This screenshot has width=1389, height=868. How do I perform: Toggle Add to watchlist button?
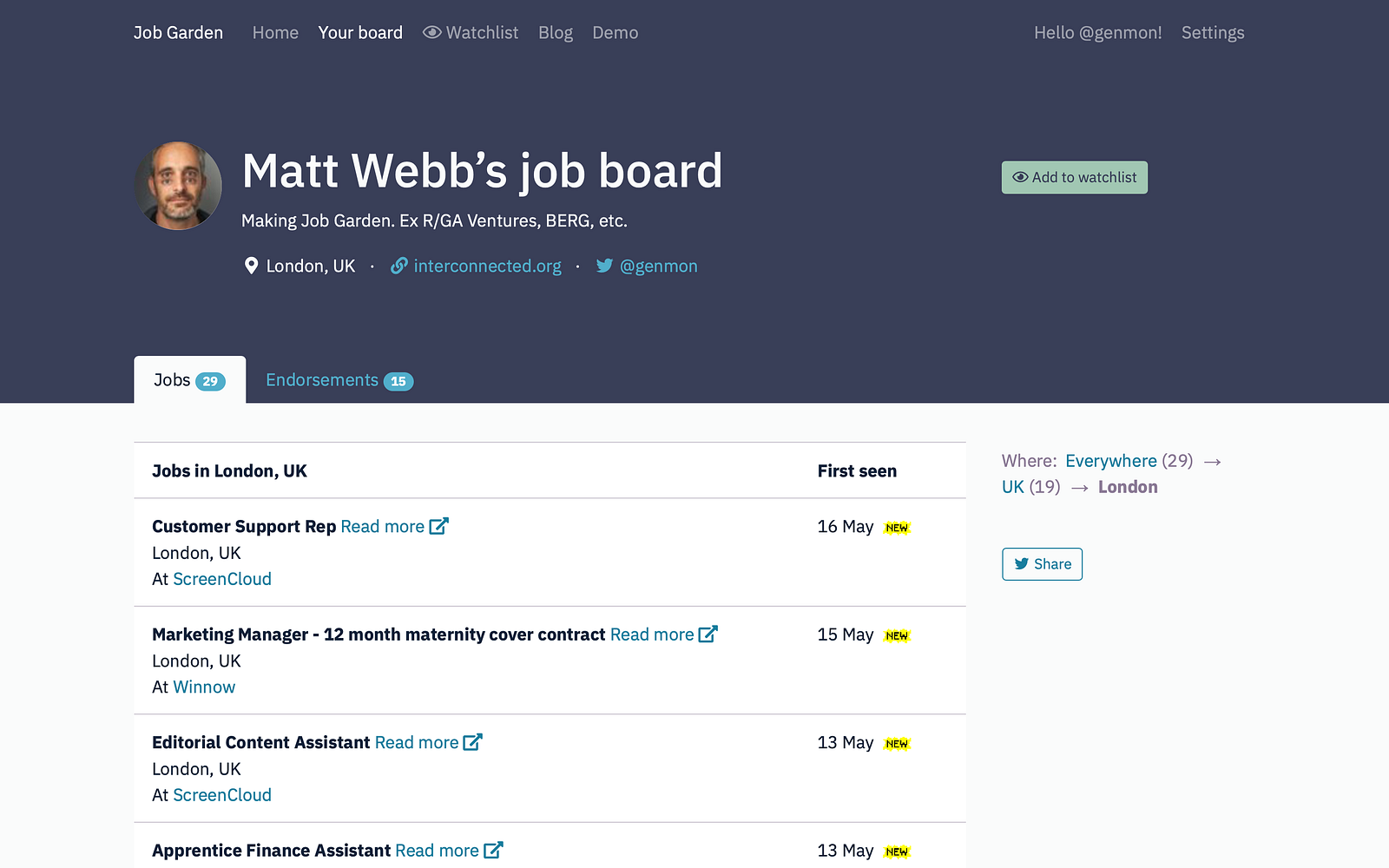point(1075,177)
